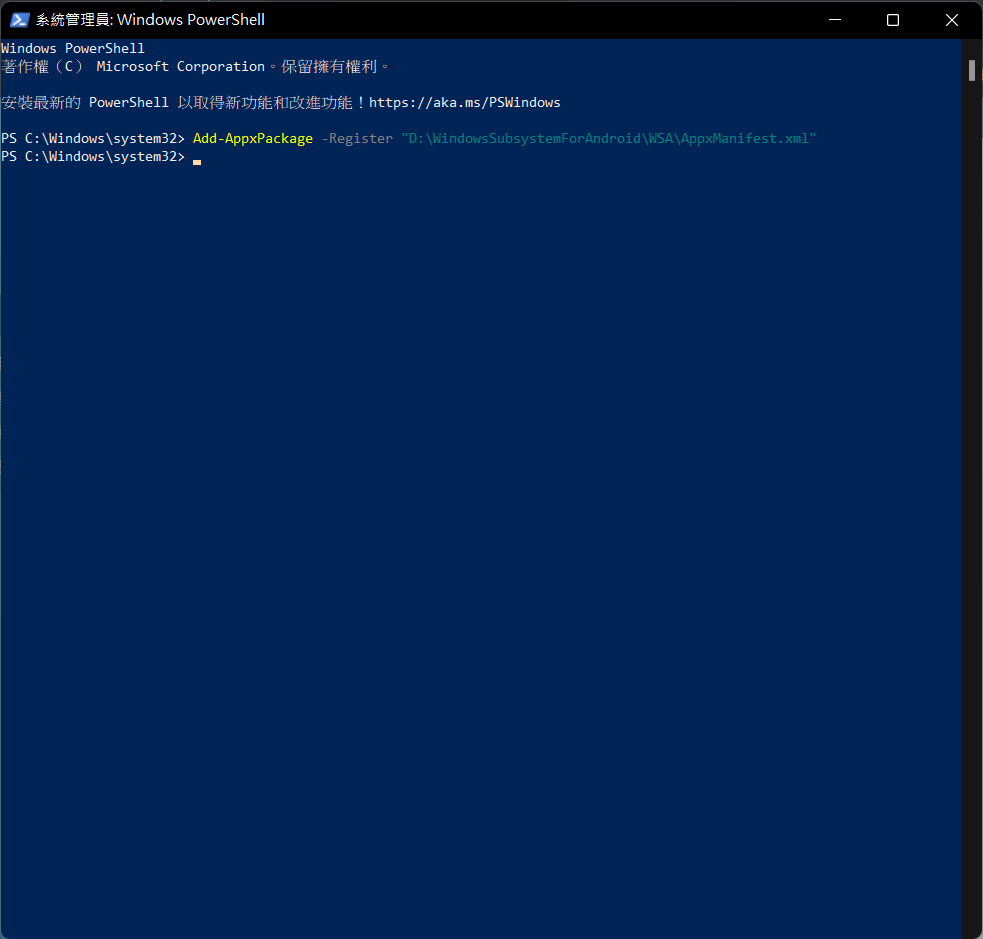Viewport: 983px width, 939px height.
Task: Click the yellow Add-AppxPackage command text
Action: click(252, 138)
